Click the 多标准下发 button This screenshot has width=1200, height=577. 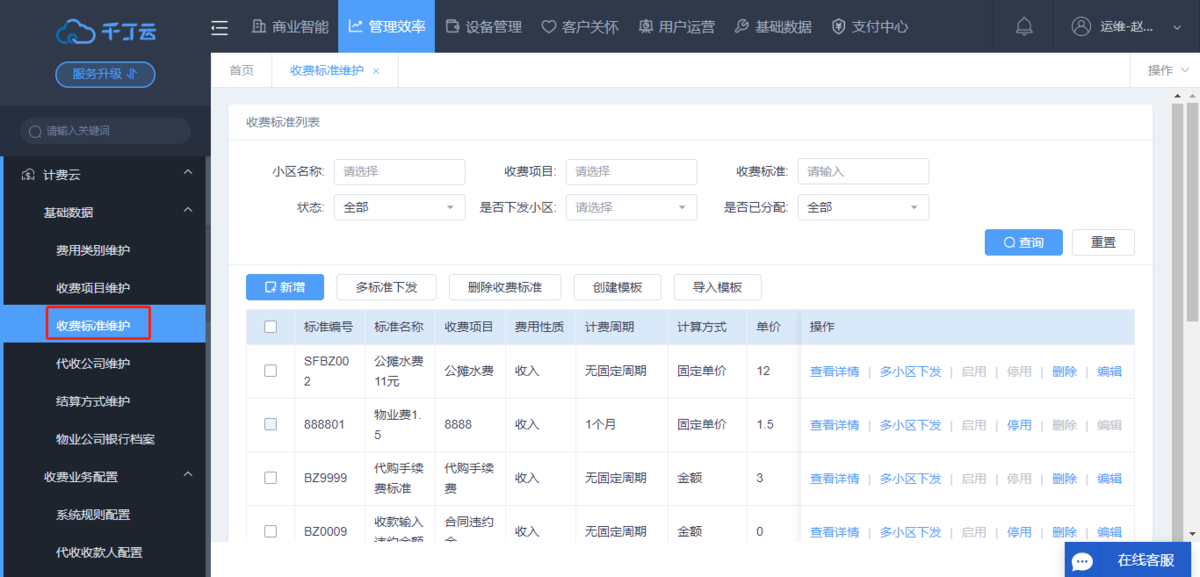pyautogui.click(x=386, y=287)
